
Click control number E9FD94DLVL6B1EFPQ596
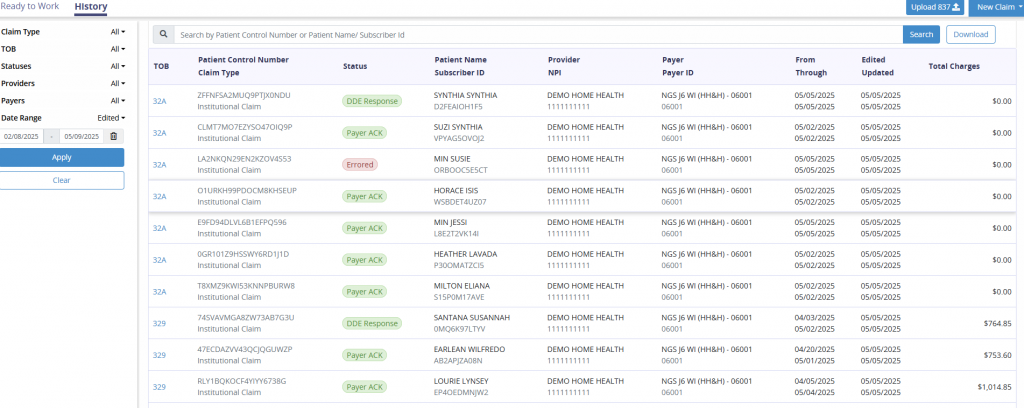(242, 222)
